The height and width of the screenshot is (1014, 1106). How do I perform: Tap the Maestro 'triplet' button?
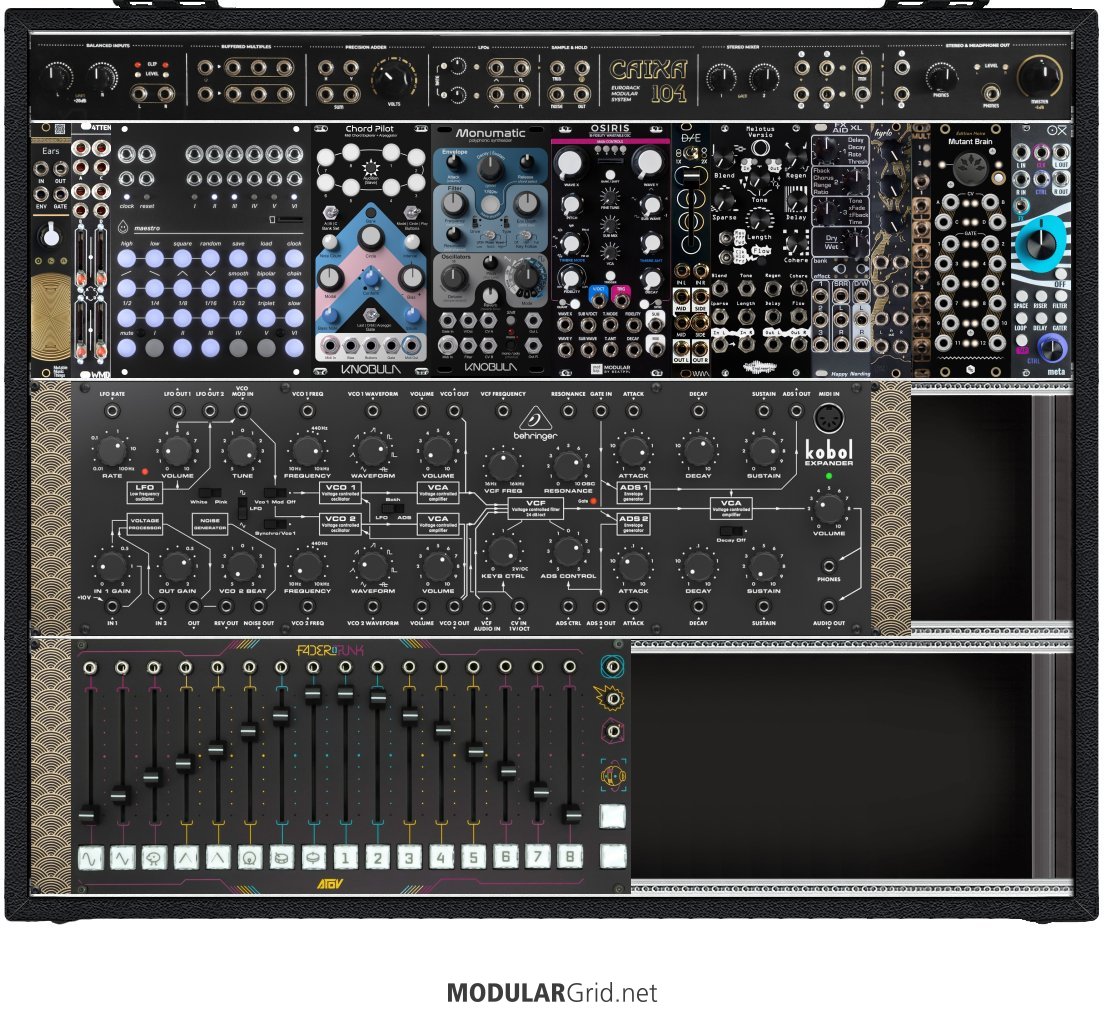(266, 318)
